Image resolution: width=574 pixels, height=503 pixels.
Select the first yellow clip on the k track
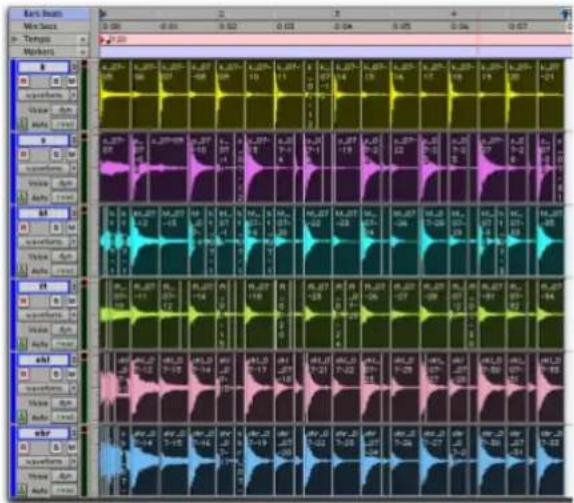point(115,94)
